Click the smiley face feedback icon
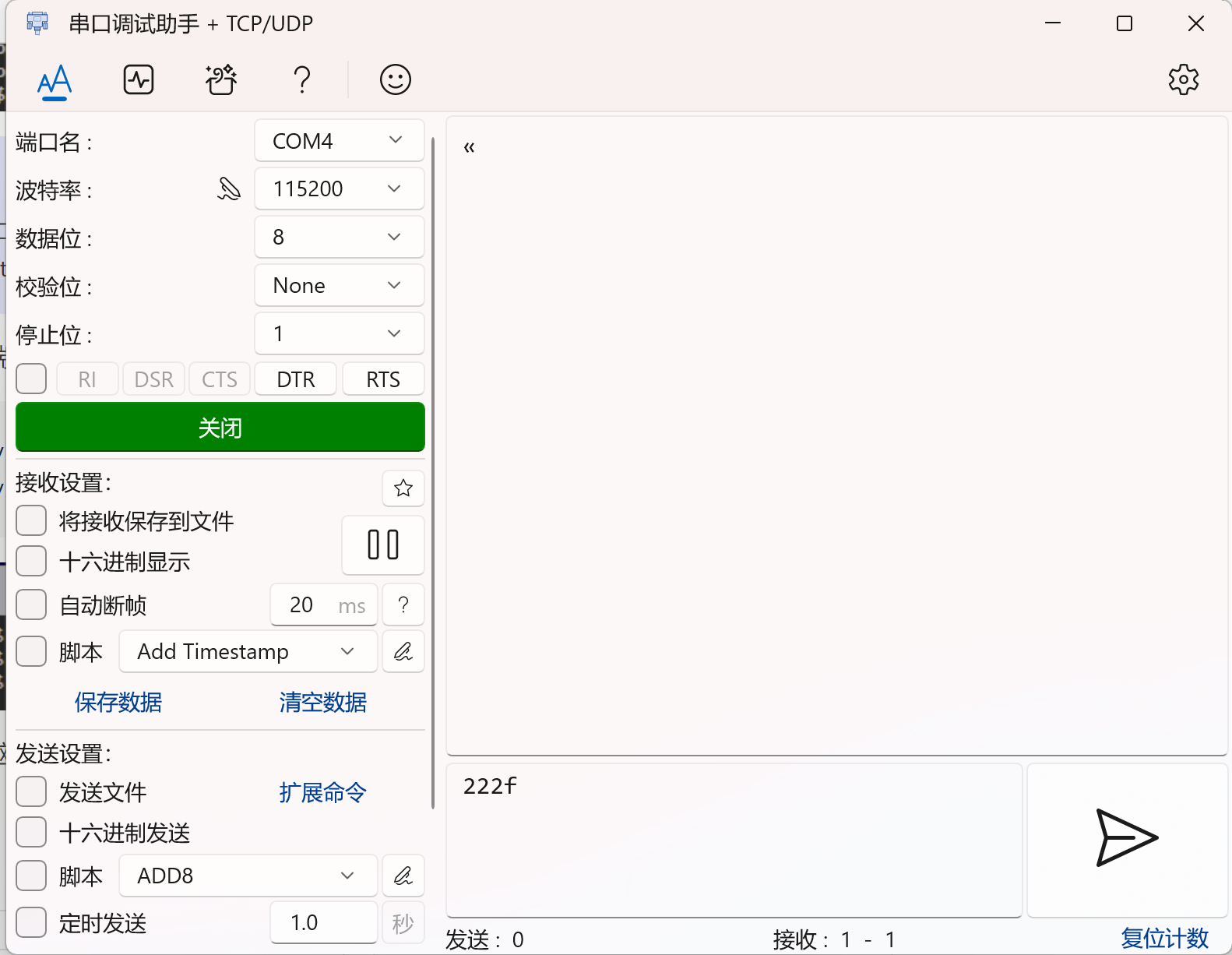The height and width of the screenshot is (955, 1232). pyautogui.click(x=395, y=79)
